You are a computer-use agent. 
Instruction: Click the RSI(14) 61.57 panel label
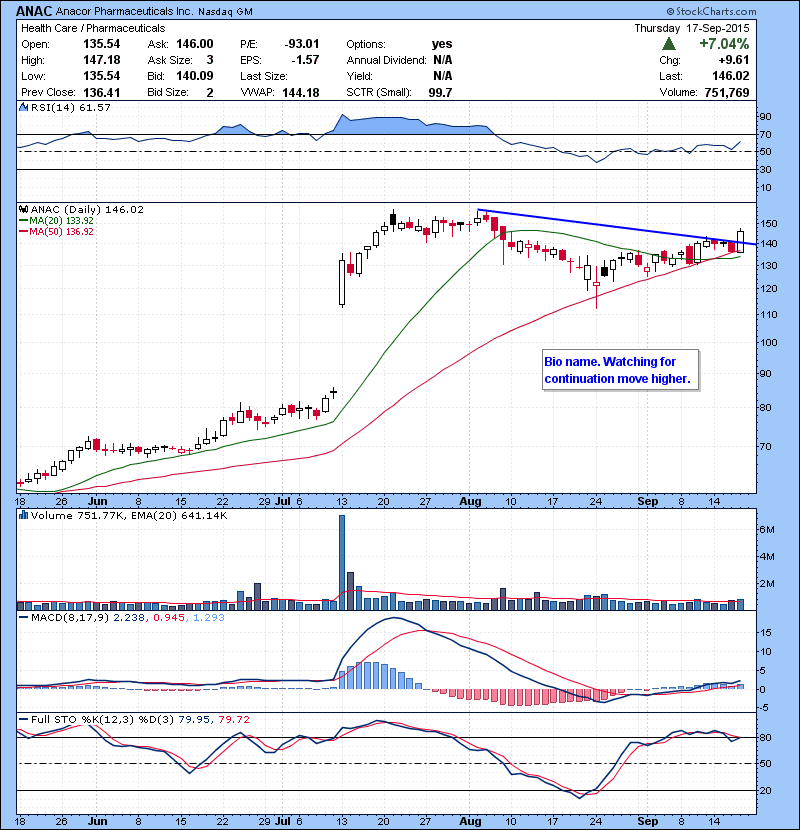[70, 107]
